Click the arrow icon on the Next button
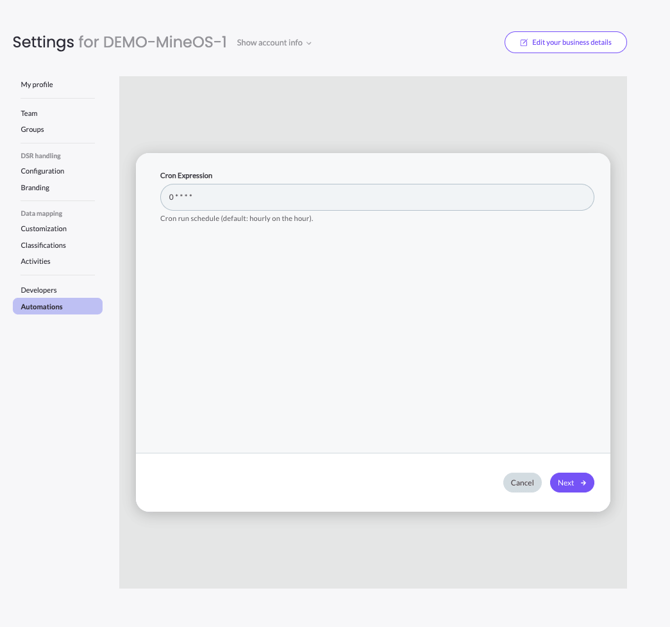Viewport: 670px width, 627px height. tap(584, 483)
